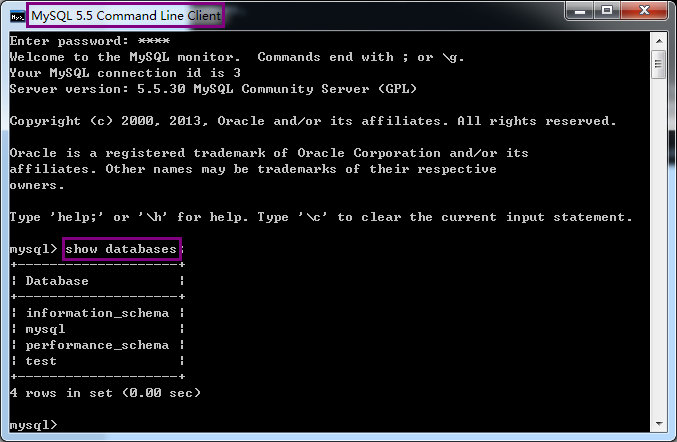Click the console scrollbar up arrow
This screenshot has height=442, width=677.
pyautogui.click(x=659, y=41)
